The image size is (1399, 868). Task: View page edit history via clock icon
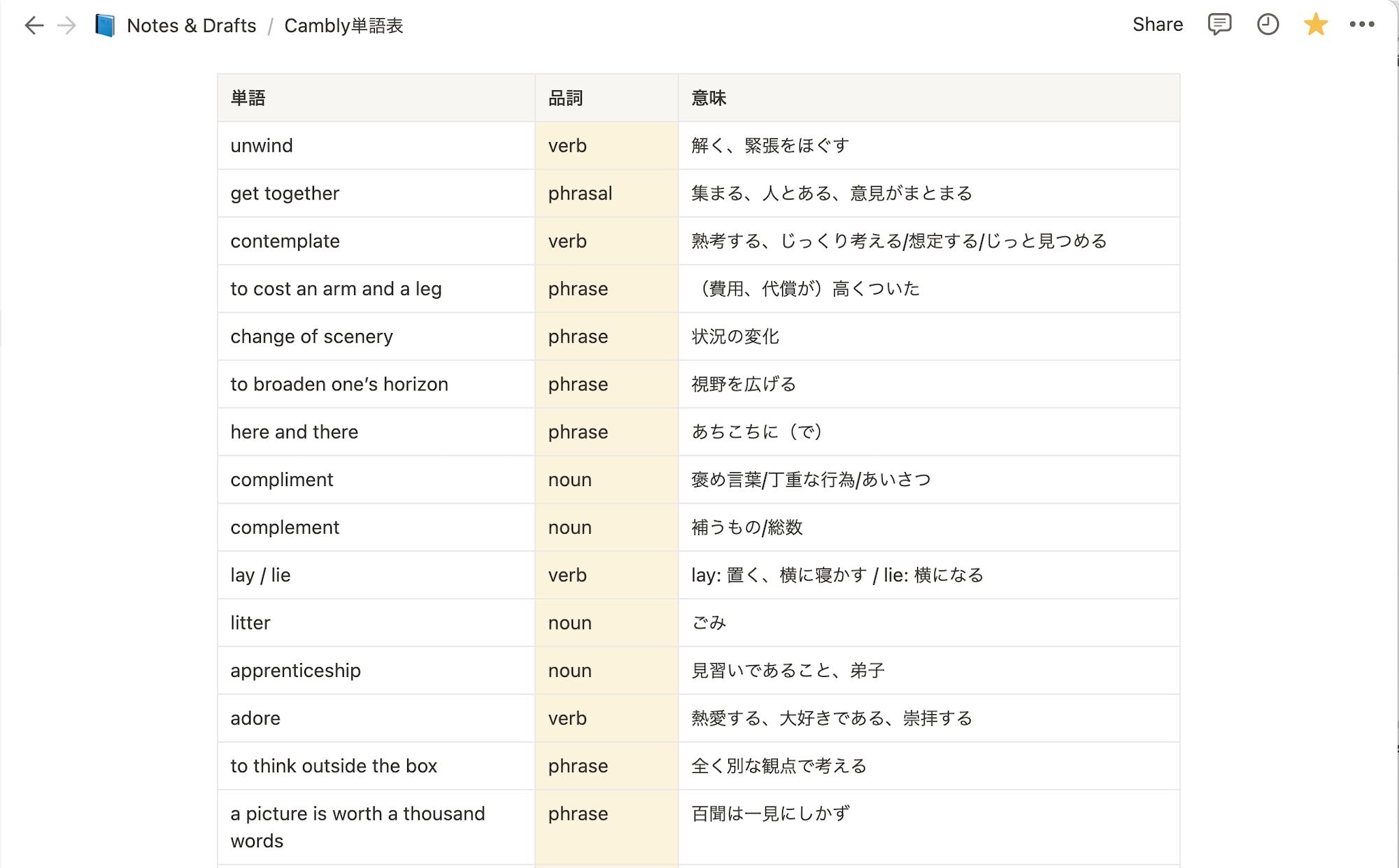pos(1267,25)
